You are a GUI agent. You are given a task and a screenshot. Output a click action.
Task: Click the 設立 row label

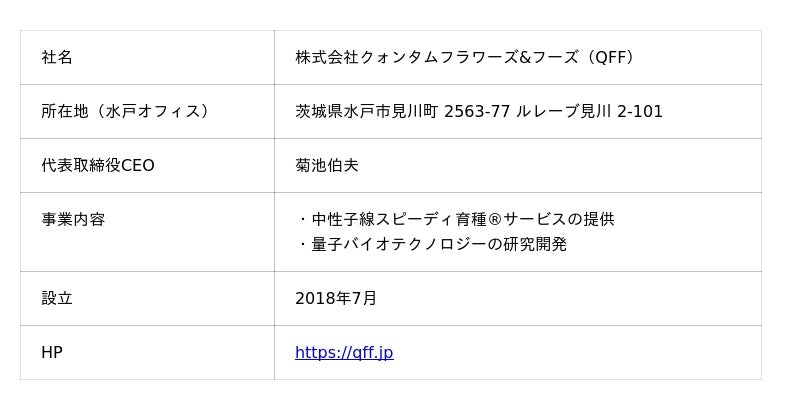(57, 298)
